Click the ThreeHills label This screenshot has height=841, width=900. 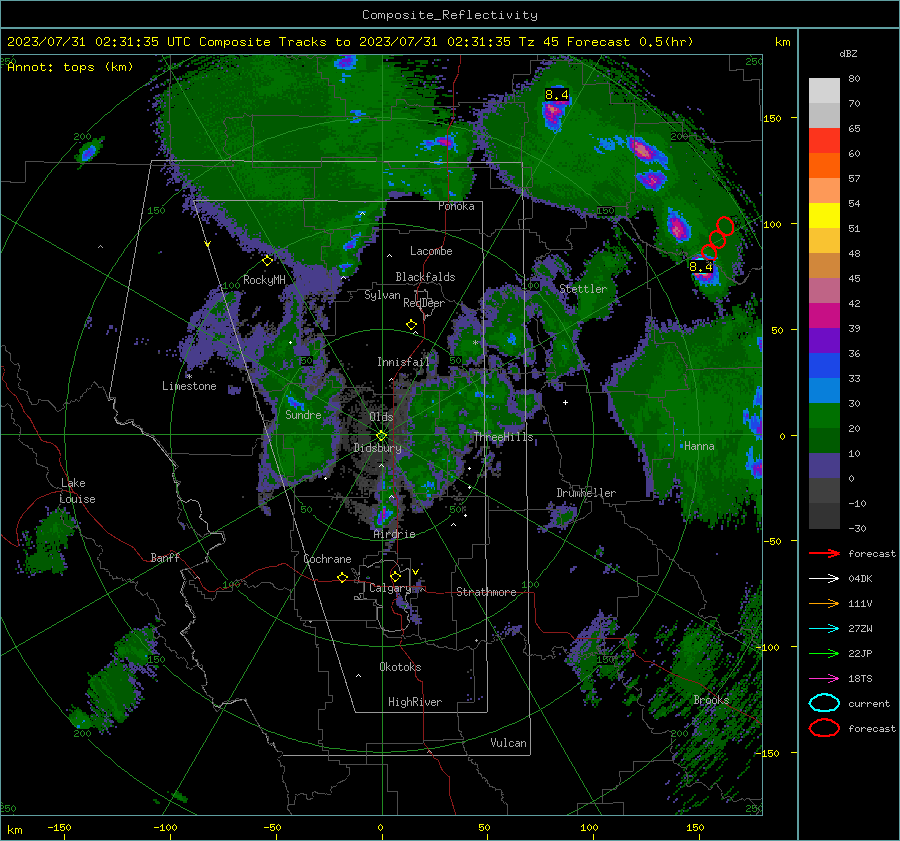point(503,437)
